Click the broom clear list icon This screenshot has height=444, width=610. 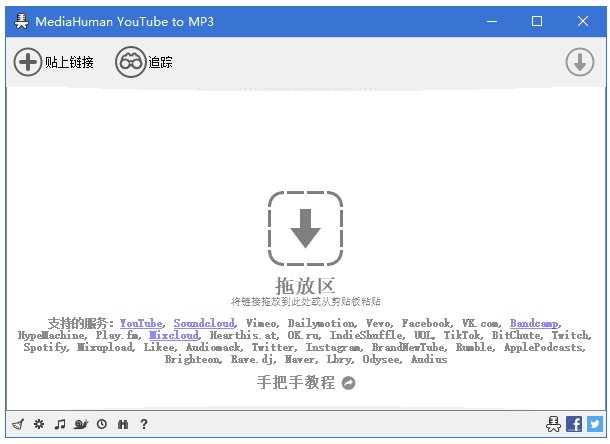click(17, 424)
